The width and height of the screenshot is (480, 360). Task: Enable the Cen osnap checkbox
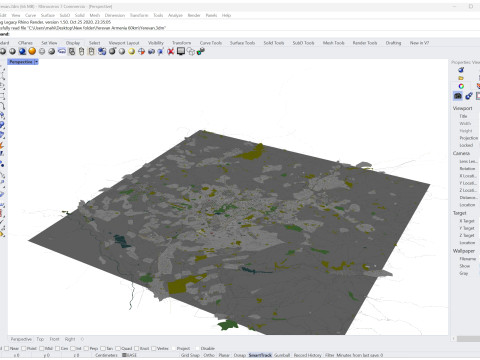point(57,348)
